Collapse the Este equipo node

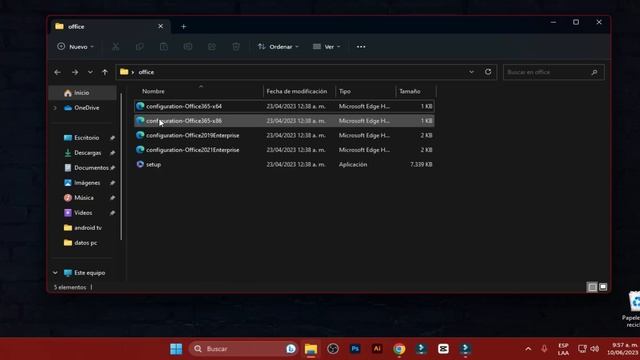point(55,273)
